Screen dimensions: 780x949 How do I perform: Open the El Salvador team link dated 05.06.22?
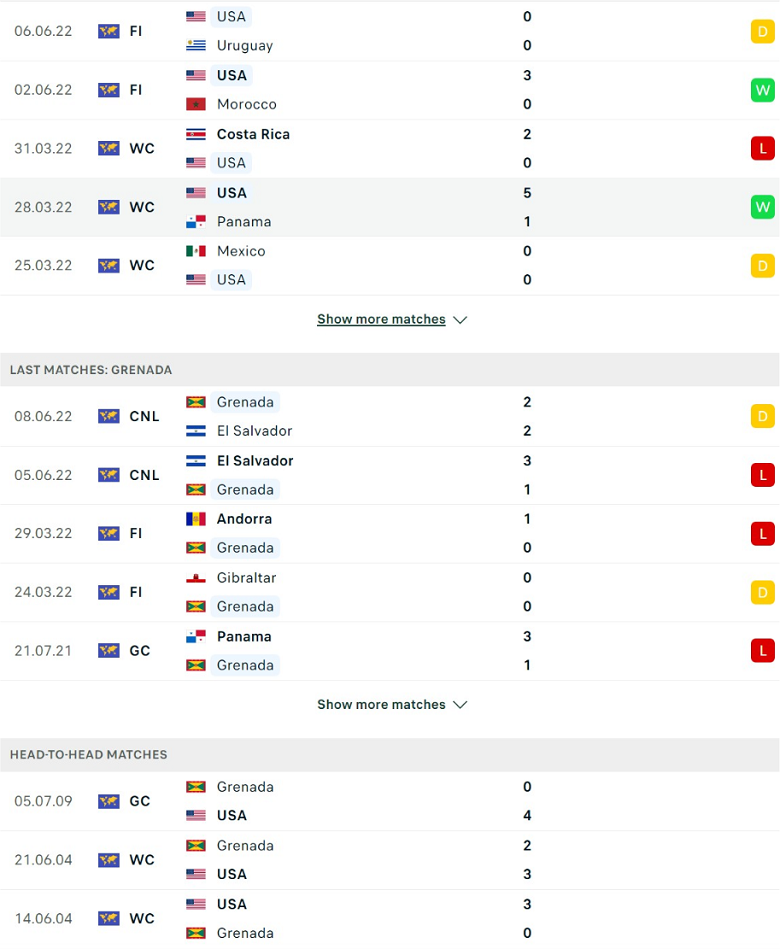click(x=255, y=461)
